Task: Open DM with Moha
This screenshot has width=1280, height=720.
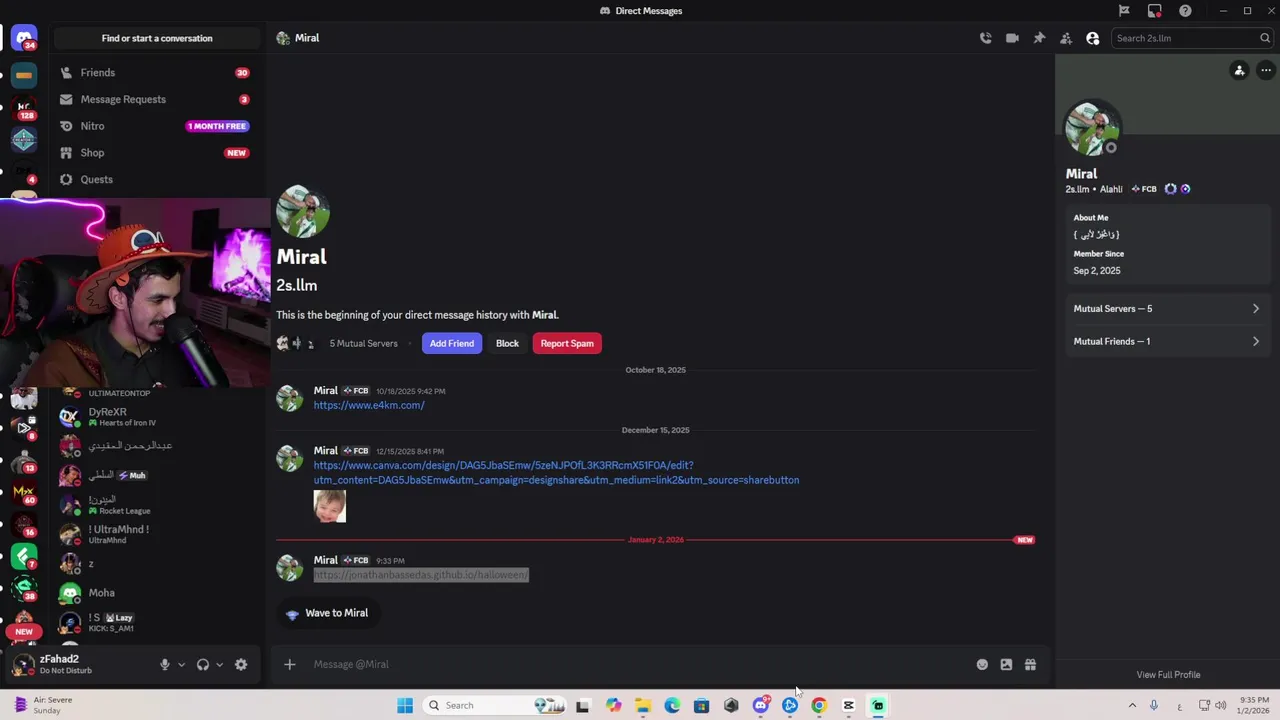Action: tap(156, 593)
